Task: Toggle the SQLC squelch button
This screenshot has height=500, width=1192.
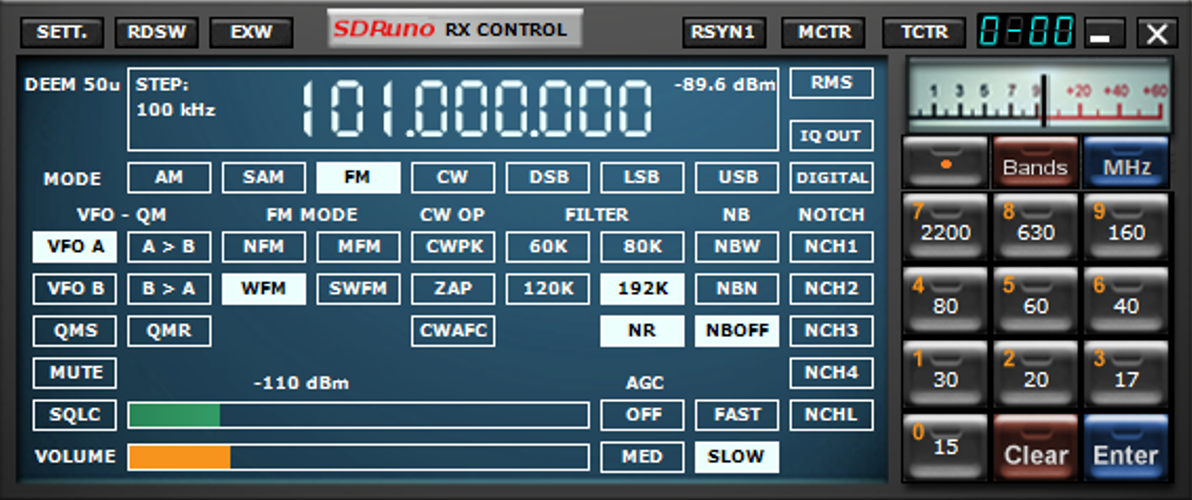Action: click(74, 415)
